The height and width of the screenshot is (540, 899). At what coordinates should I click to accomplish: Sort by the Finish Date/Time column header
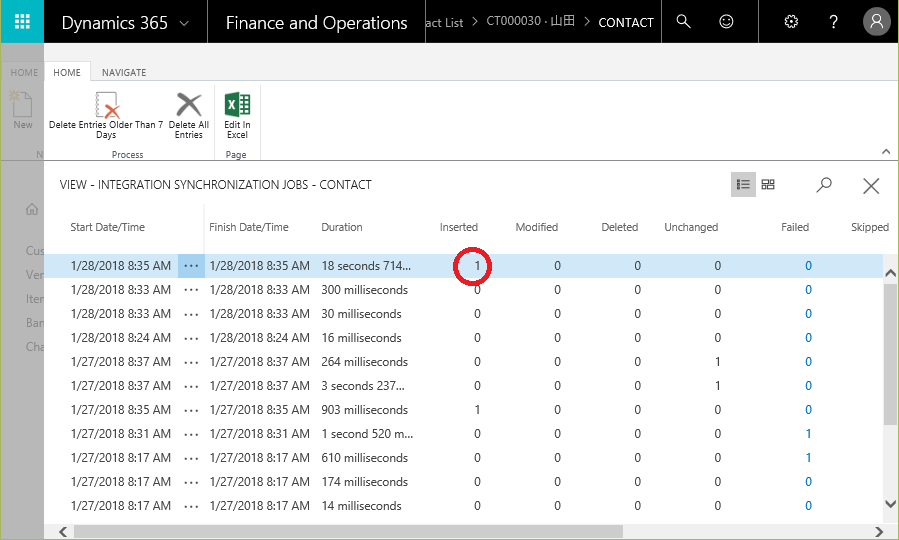click(248, 227)
